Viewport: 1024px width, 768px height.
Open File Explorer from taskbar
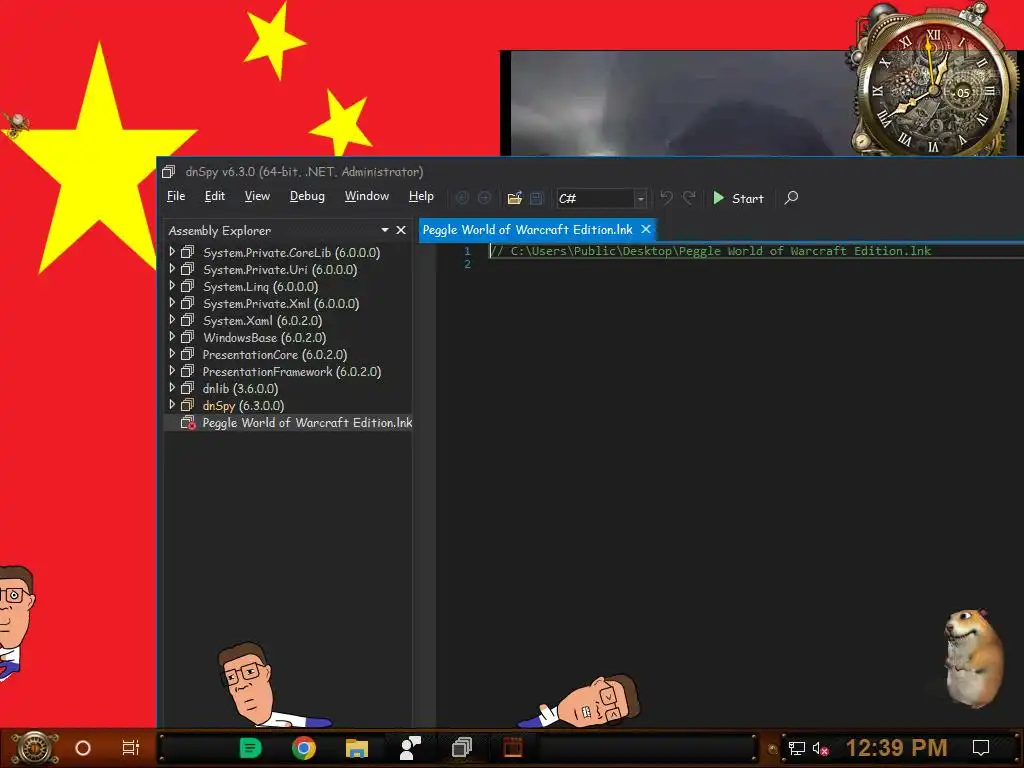coord(357,748)
